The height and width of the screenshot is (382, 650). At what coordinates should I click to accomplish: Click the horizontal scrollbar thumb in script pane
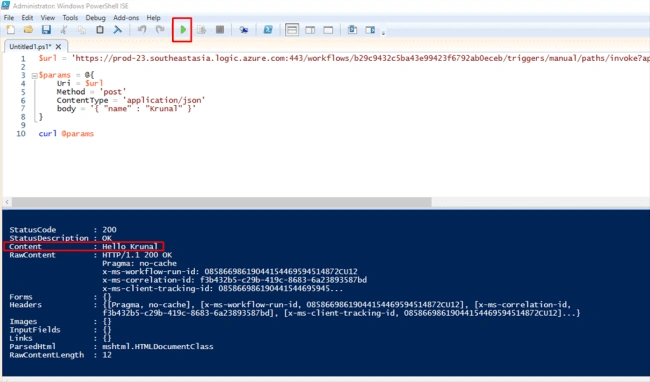pyautogui.click(x=221, y=202)
